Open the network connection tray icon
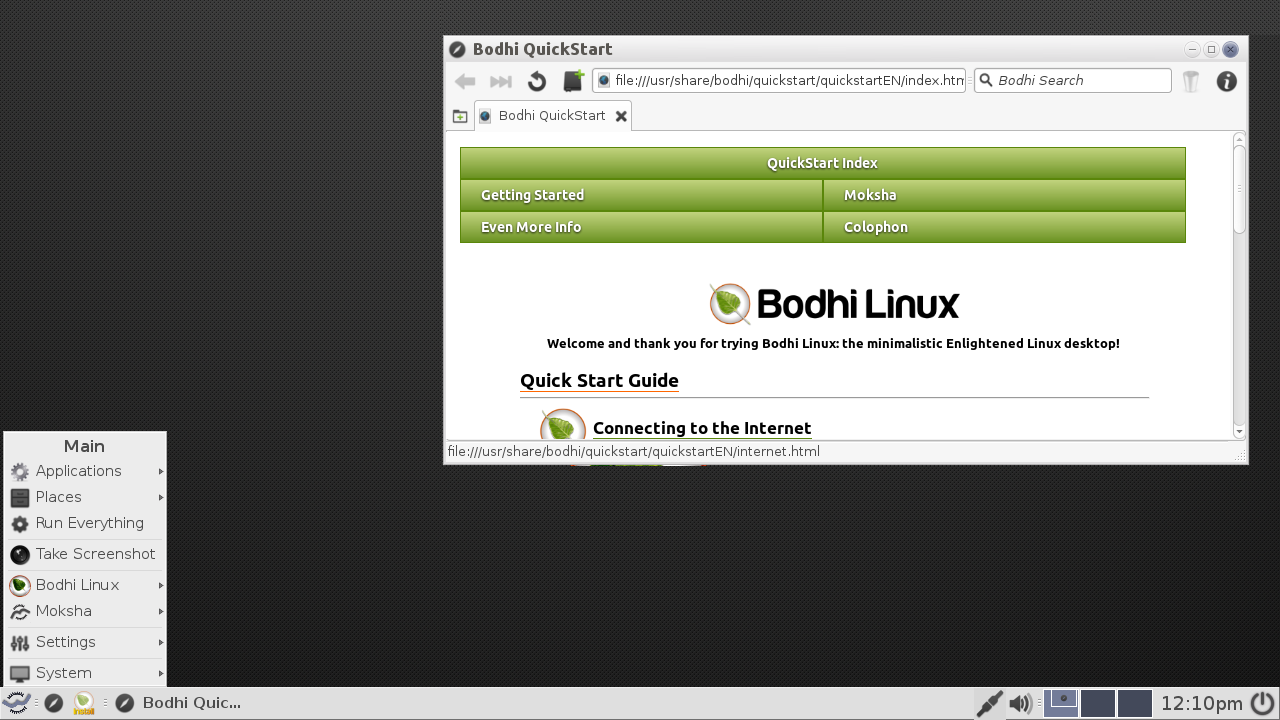The height and width of the screenshot is (720, 1280). 989,703
